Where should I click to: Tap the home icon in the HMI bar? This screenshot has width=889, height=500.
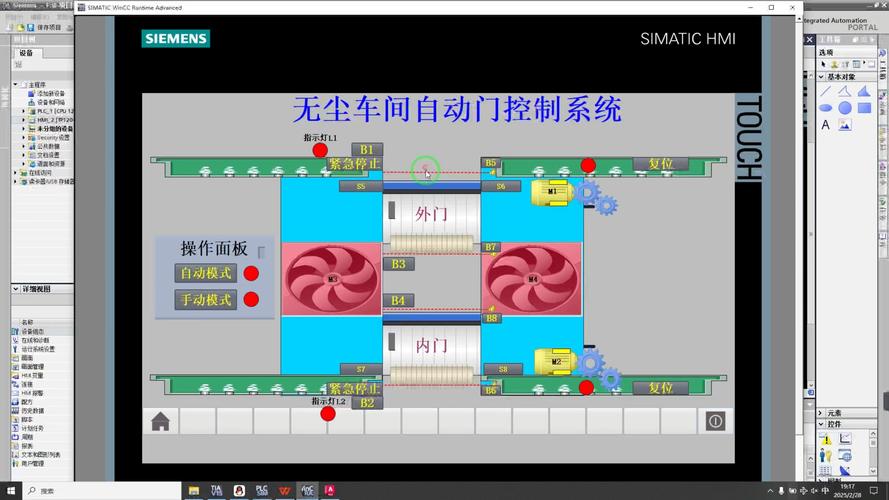click(x=160, y=421)
